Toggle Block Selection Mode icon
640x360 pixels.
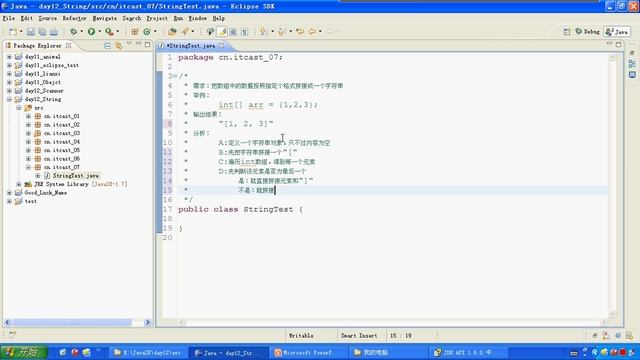click(x=233, y=31)
